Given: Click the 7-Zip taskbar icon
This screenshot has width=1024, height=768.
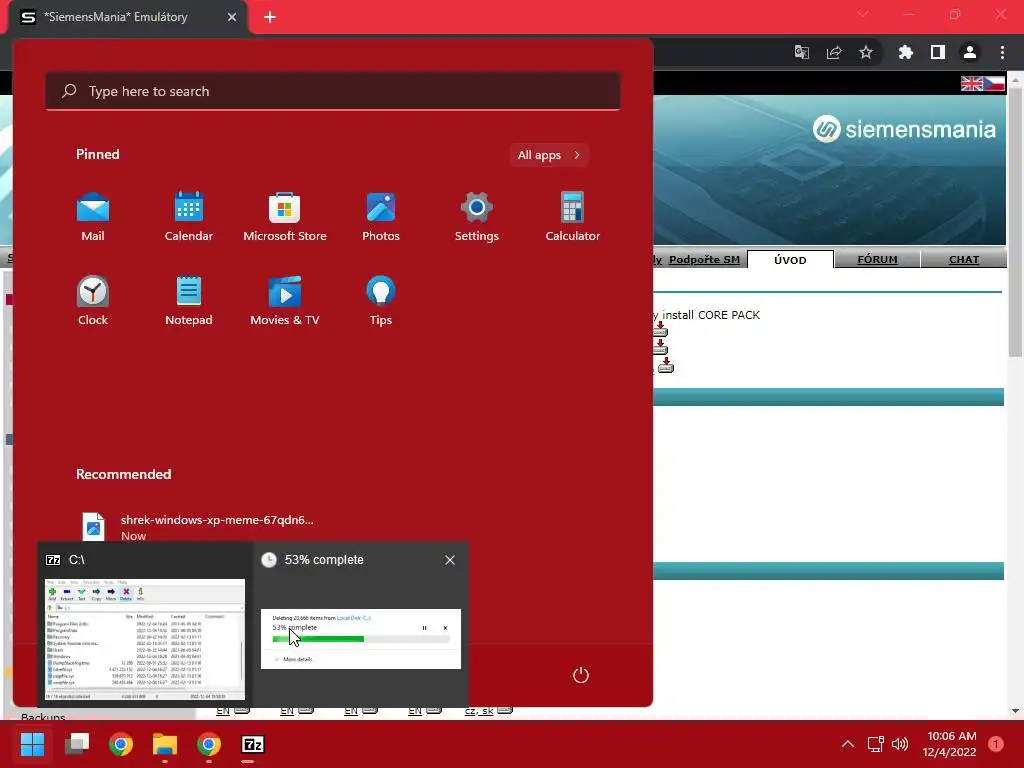Looking at the screenshot, I should pyautogui.click(x=253, y=744).
